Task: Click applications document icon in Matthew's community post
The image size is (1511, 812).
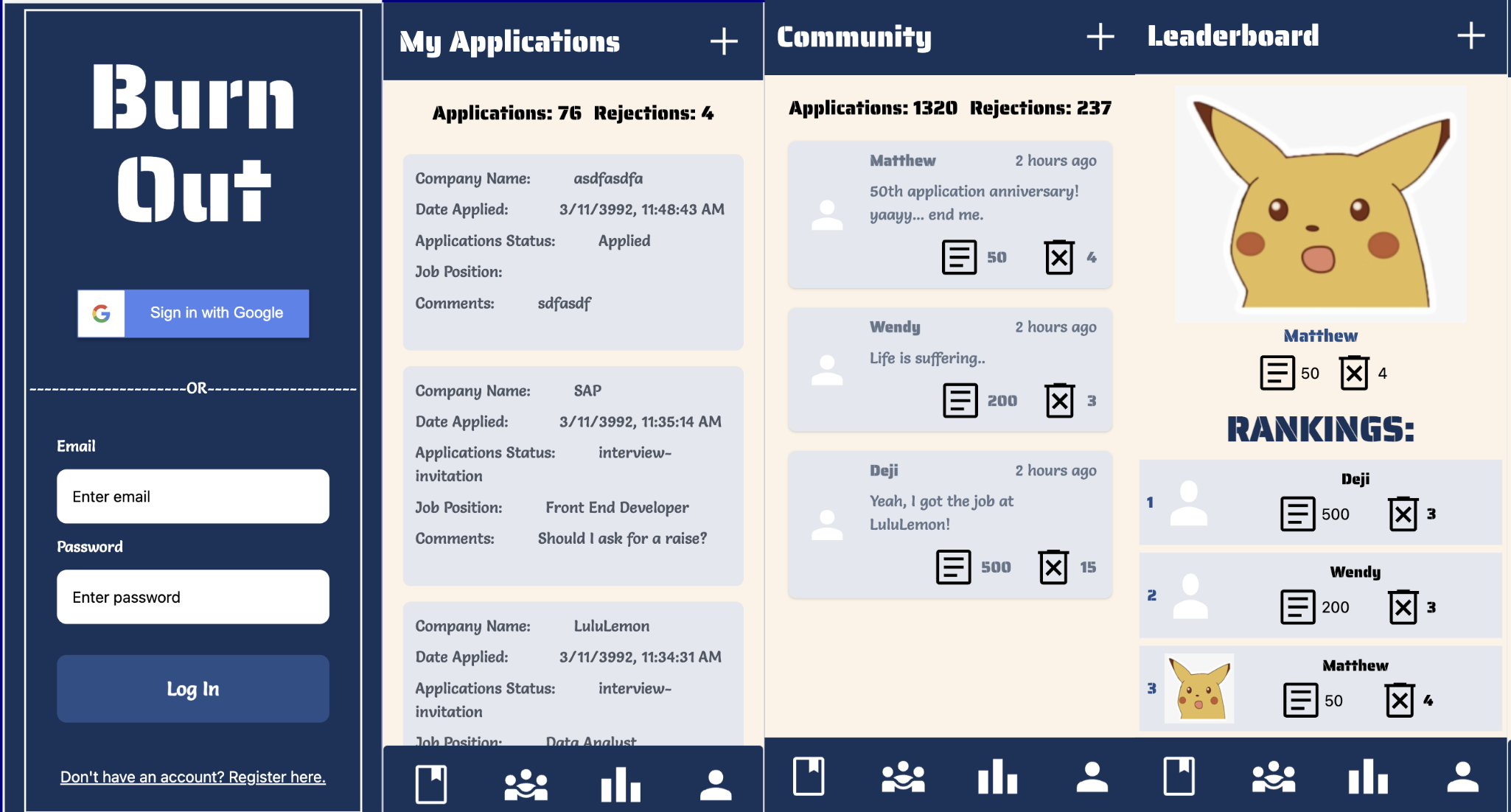Action: (959, 257)
